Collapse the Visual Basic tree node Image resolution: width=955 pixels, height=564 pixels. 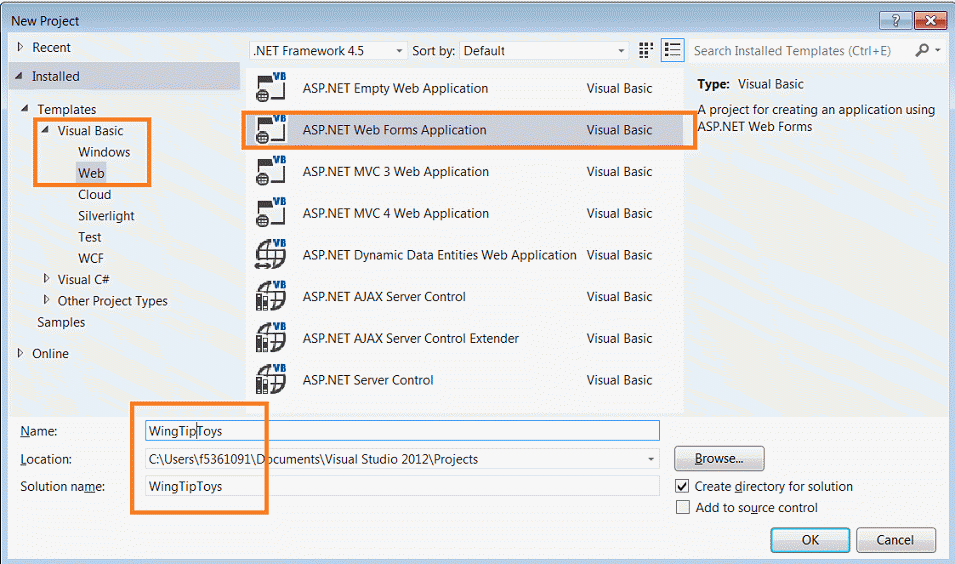click(x=45, y=130)
